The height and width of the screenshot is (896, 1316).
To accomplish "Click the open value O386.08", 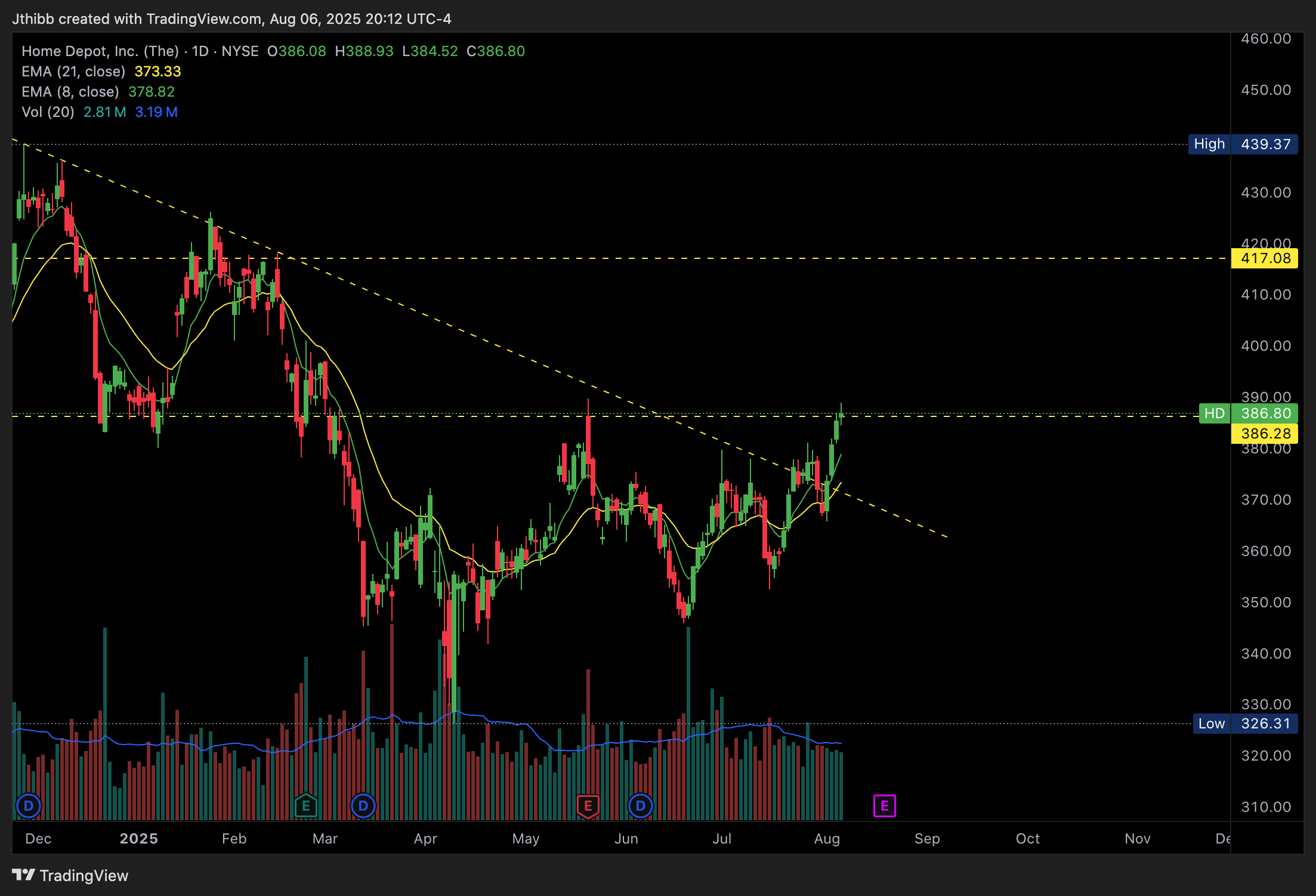I will [x=296, y=51].
